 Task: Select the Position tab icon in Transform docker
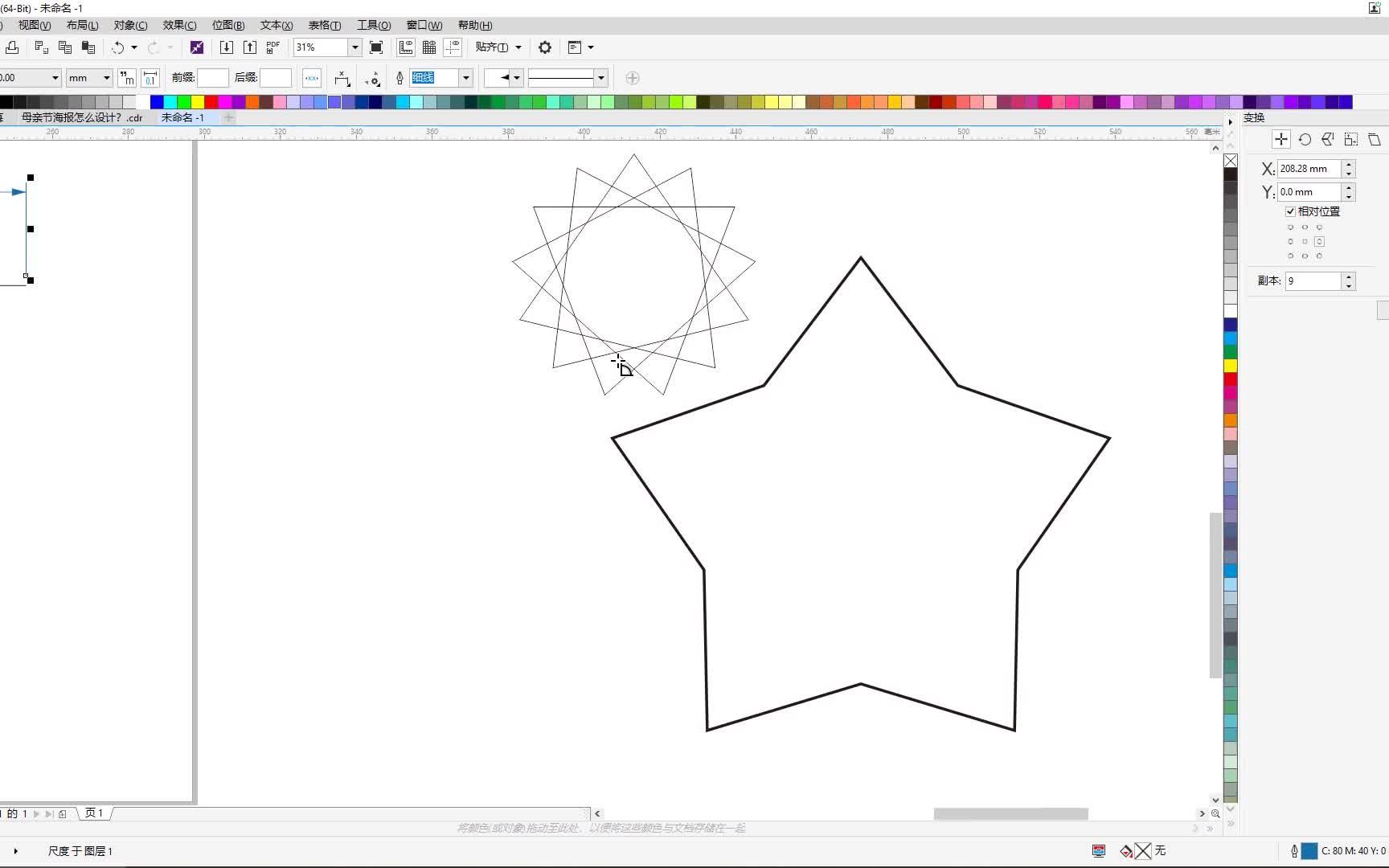[1281, 139]
